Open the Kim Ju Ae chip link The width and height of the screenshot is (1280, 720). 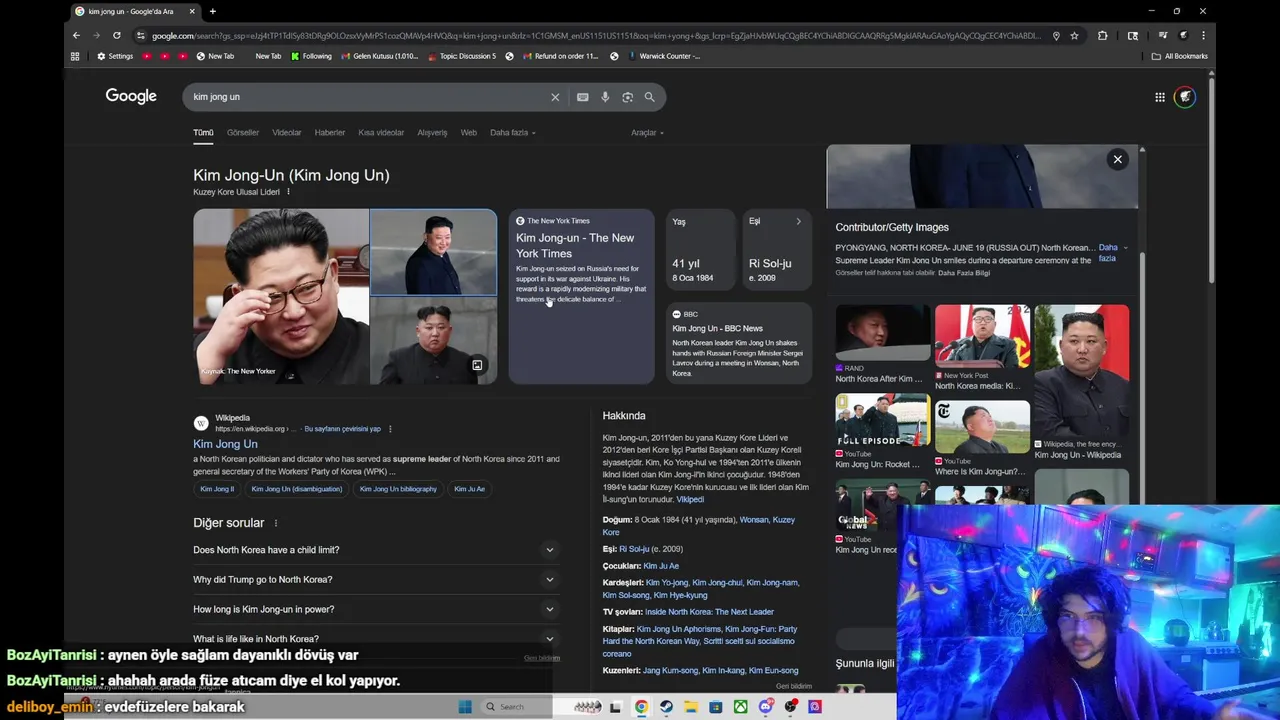coord(469,489)
